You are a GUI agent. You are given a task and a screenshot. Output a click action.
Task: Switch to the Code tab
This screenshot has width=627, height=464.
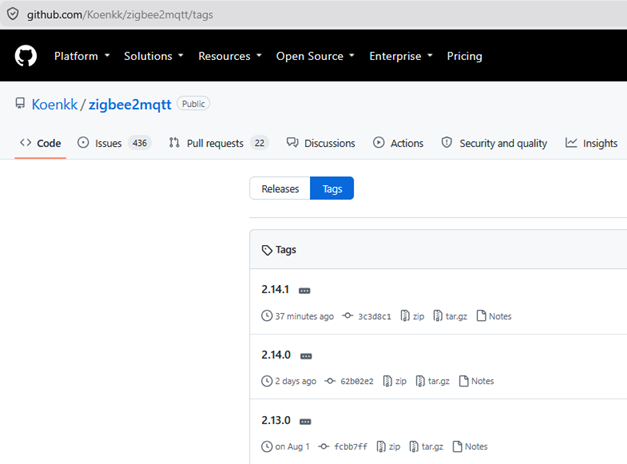tap(40, 143)
